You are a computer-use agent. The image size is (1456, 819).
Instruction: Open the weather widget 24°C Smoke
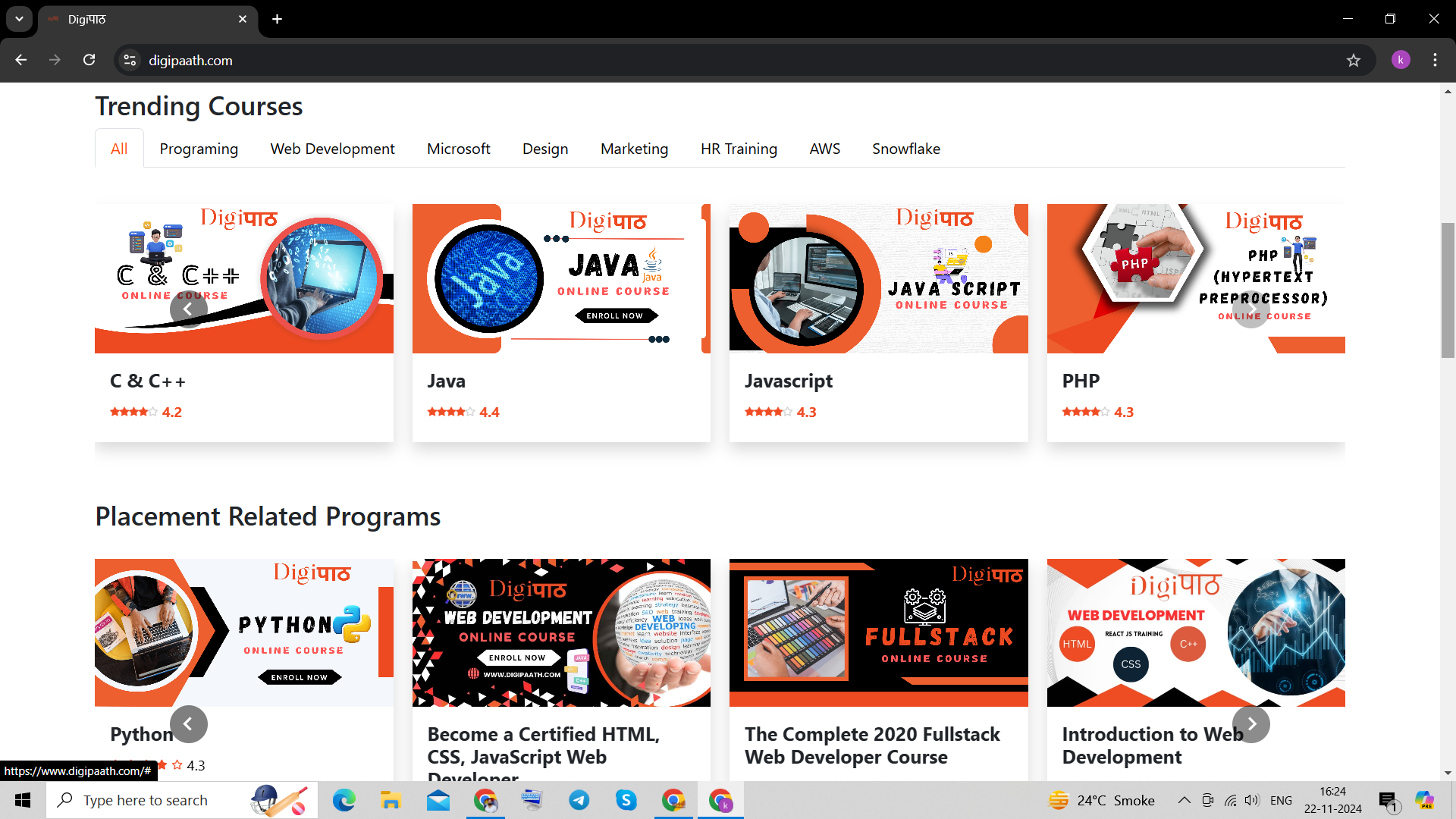point(1102,800)
